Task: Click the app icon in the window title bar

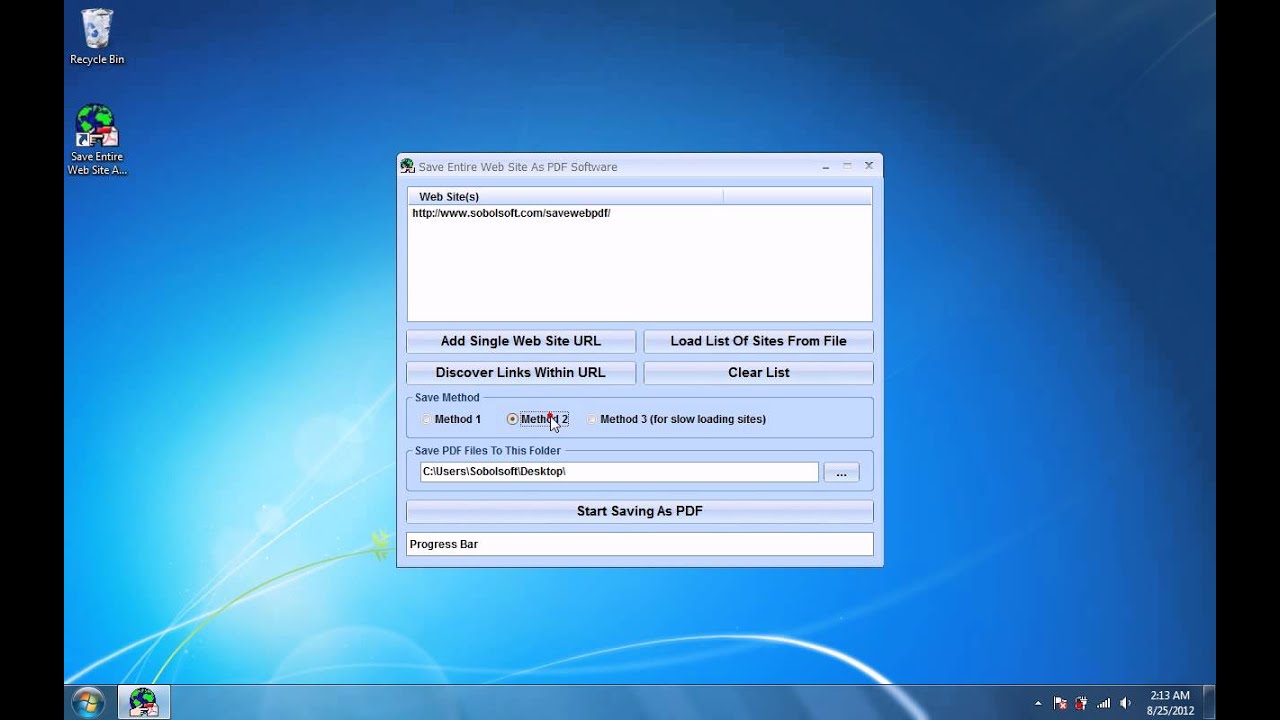Action: [407, 166]
